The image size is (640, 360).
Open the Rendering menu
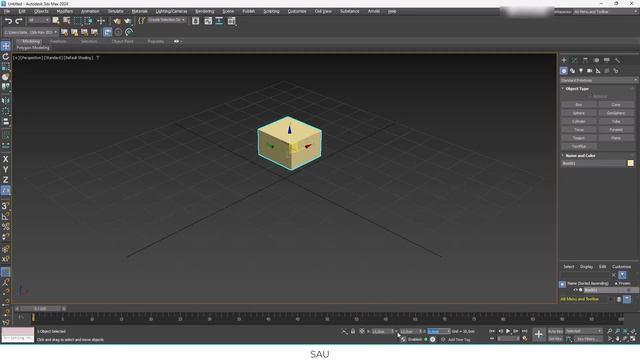pos(204,11)
